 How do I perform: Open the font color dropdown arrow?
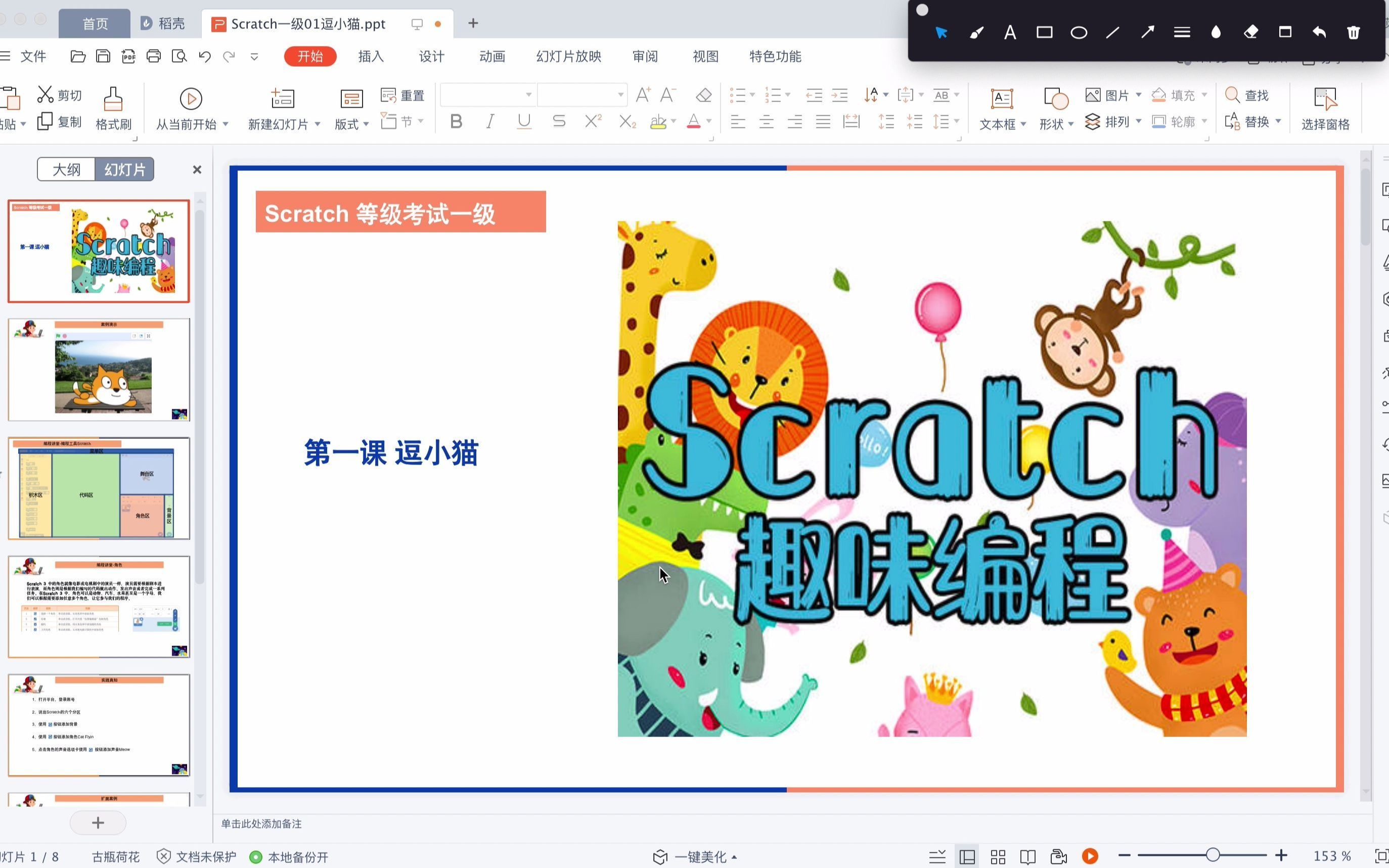click(x=708, y=122)
